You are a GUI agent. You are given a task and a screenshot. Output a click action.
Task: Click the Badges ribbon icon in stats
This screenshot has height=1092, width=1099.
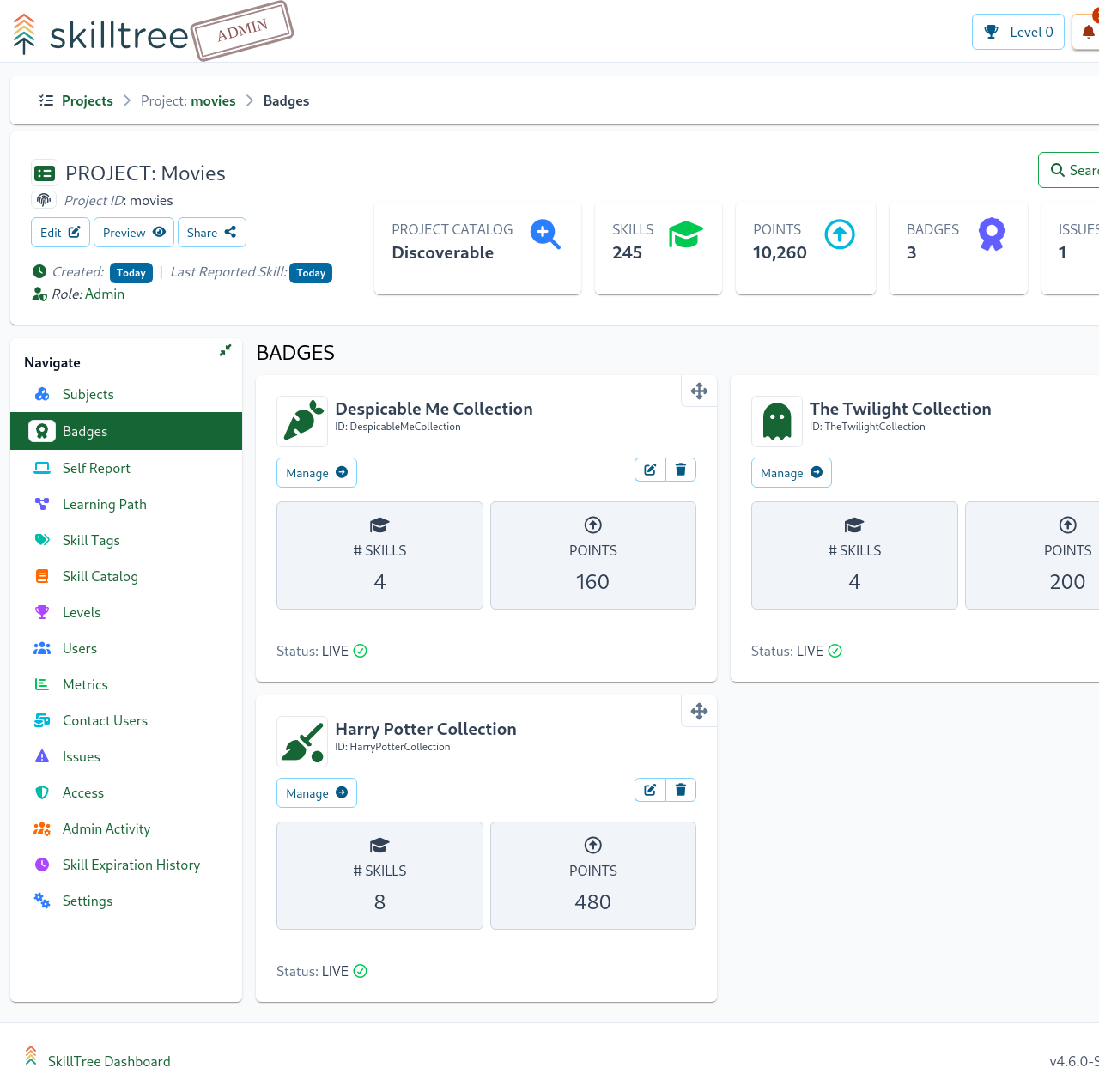(x=992, y=234)
